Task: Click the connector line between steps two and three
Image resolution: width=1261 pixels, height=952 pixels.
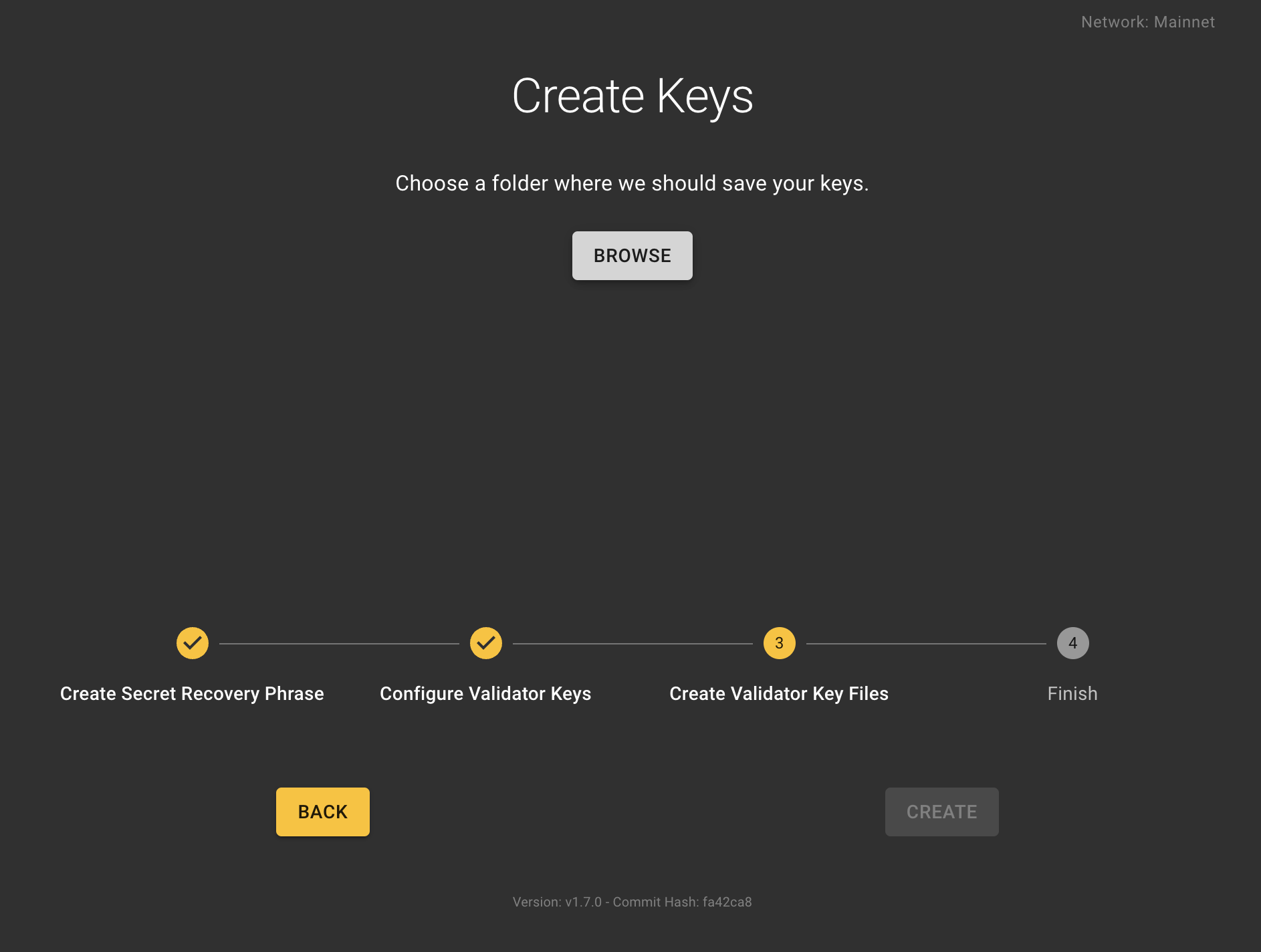Action: coord(633,644)
